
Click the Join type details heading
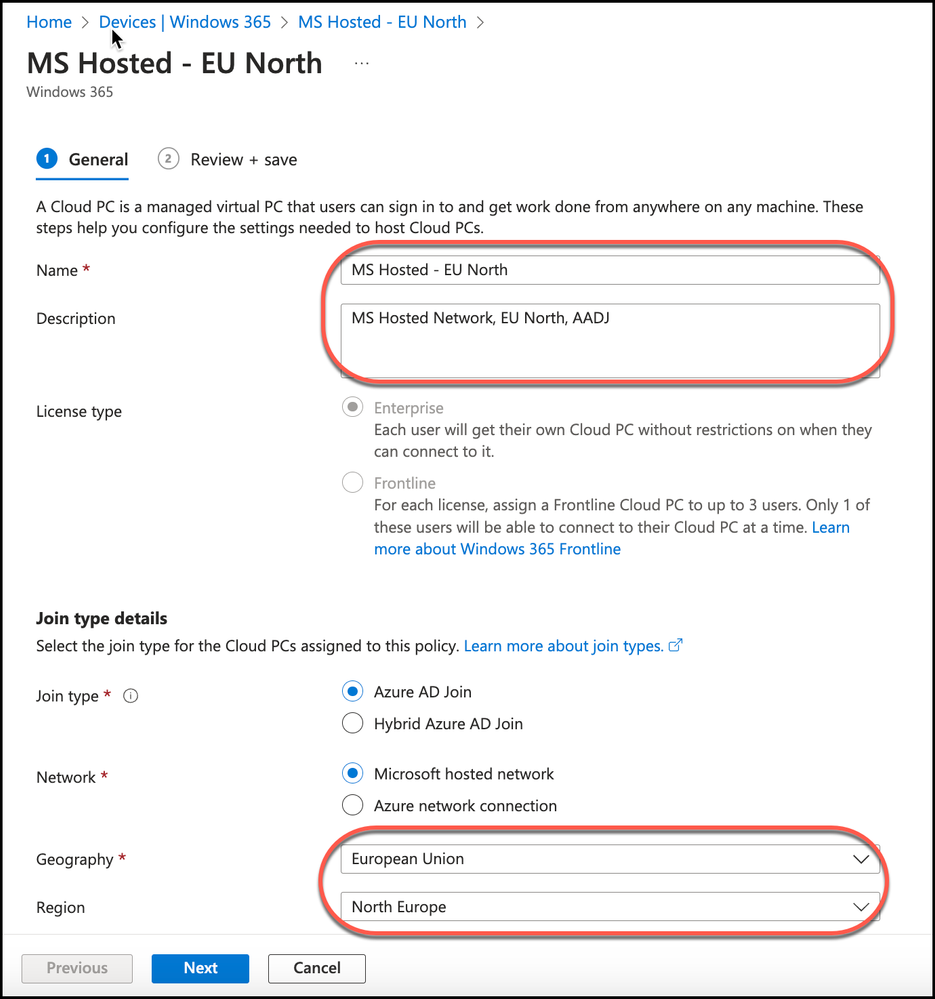[102, 618]
